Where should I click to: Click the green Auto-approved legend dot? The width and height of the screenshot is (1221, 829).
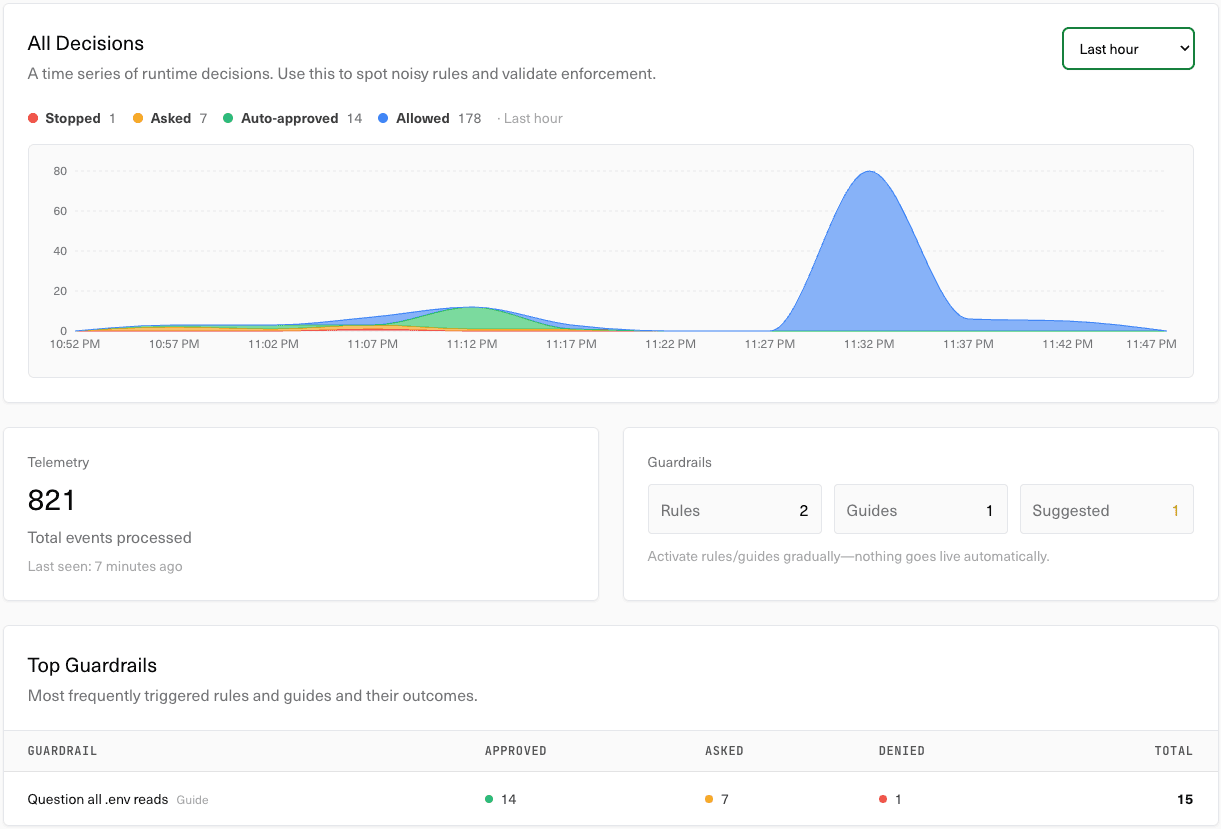pos(228,118)
